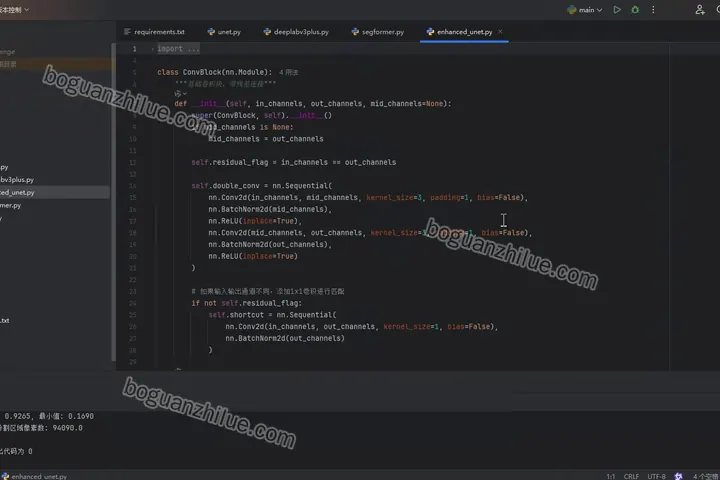Close the enhanced_unet.py tab
Screen dimensions: 720x480
coord(500,32)
